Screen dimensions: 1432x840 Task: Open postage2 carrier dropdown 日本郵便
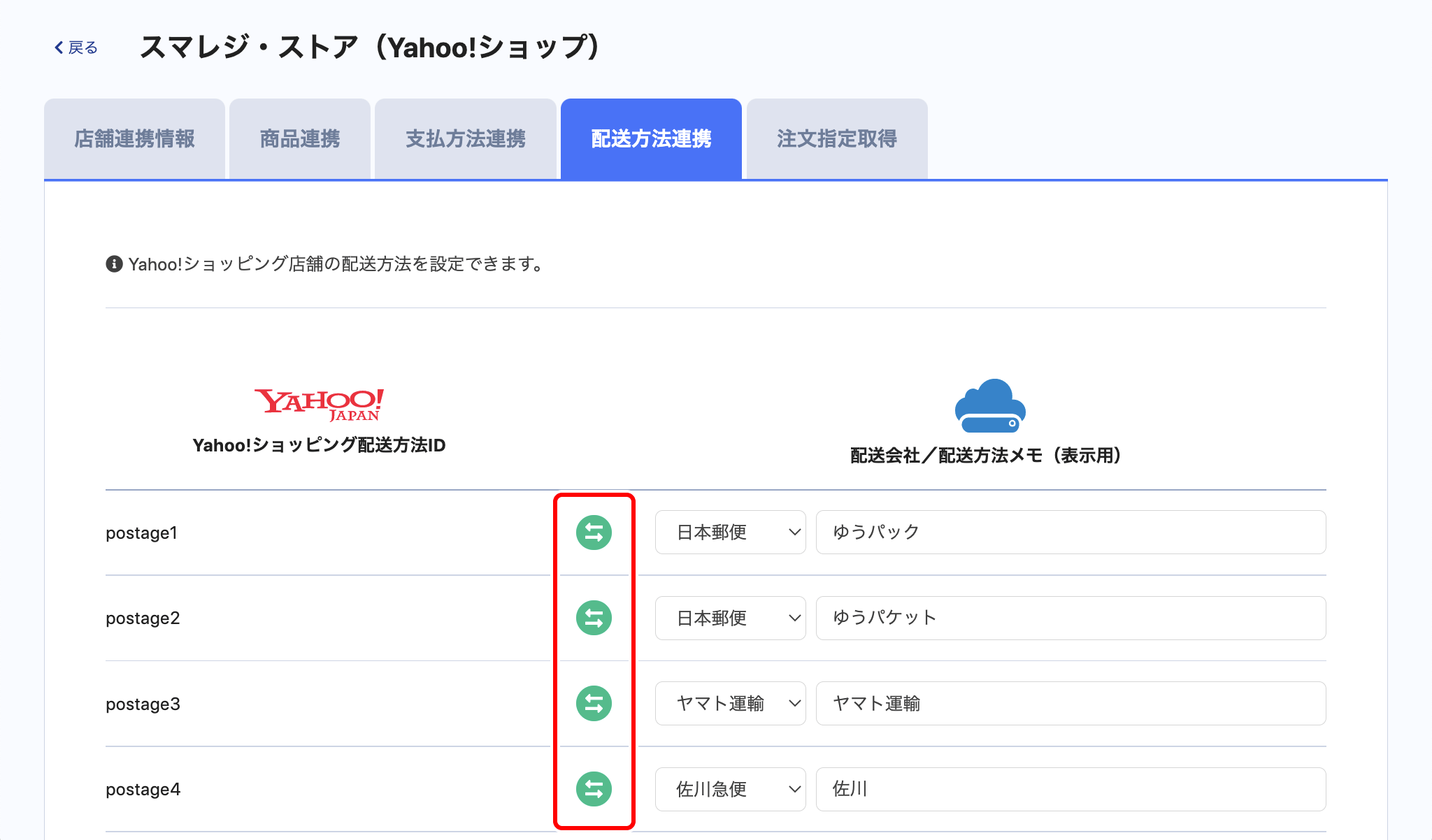coord(730,618)
